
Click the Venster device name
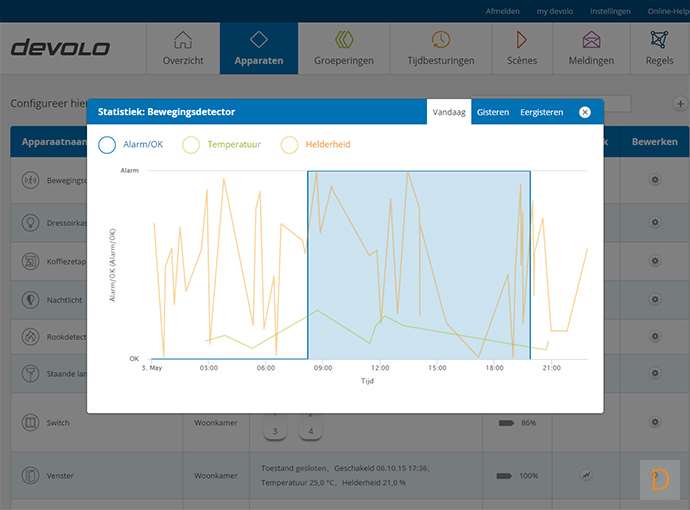[60, 476]
